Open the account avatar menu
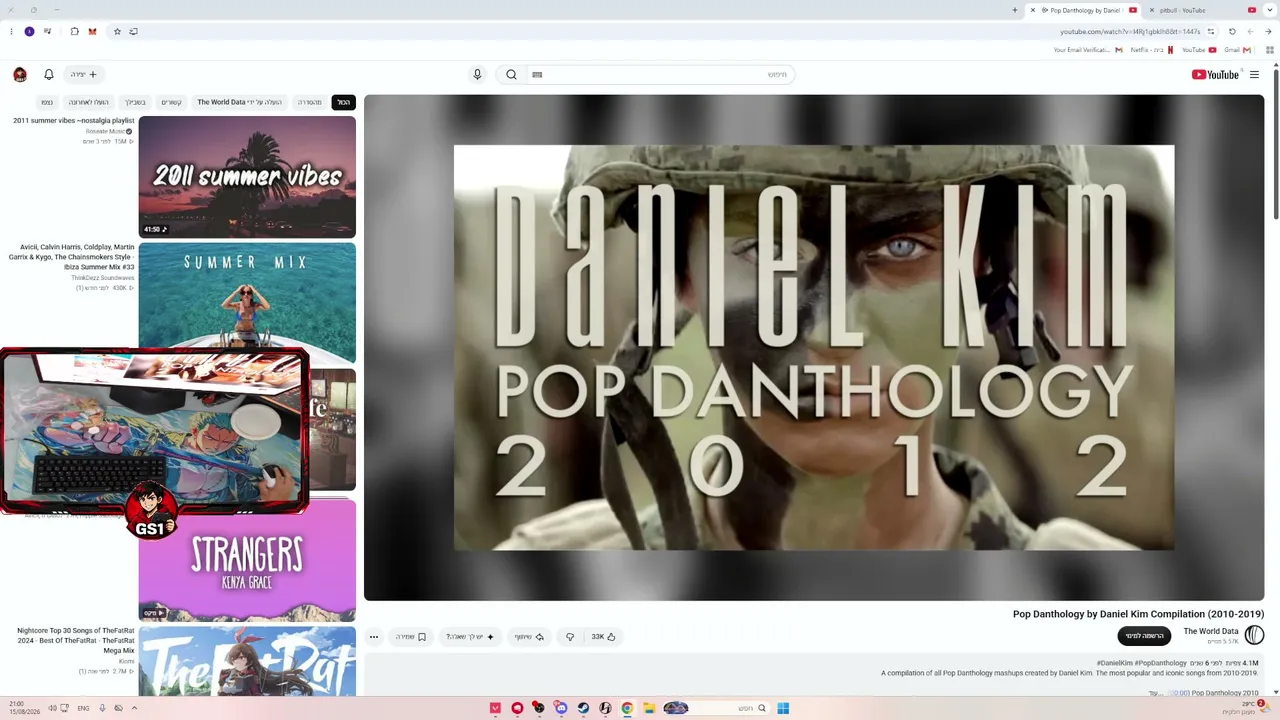This screenshot has height=720, width=1280. tap(20, 74)
